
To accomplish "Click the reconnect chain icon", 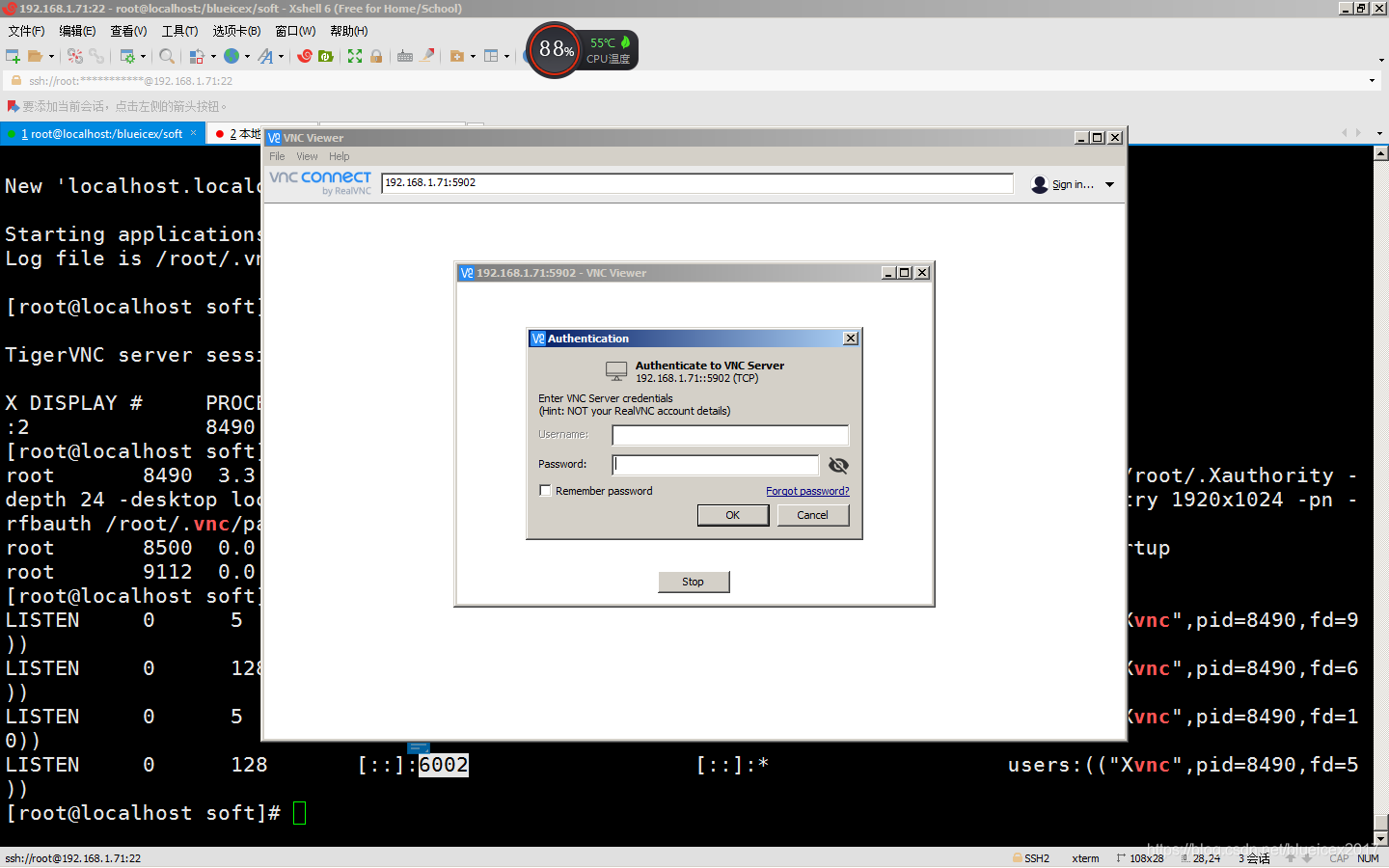I will (96, 56).
